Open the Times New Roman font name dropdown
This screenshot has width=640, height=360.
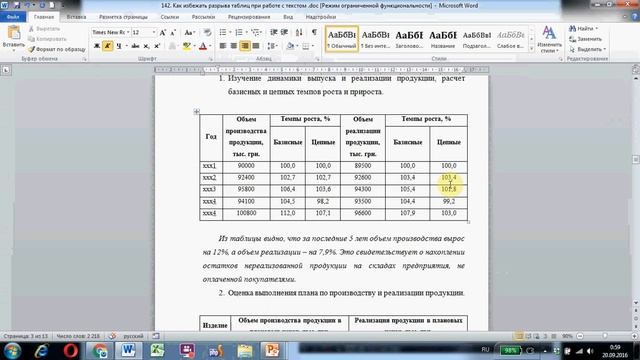[128, 32]
